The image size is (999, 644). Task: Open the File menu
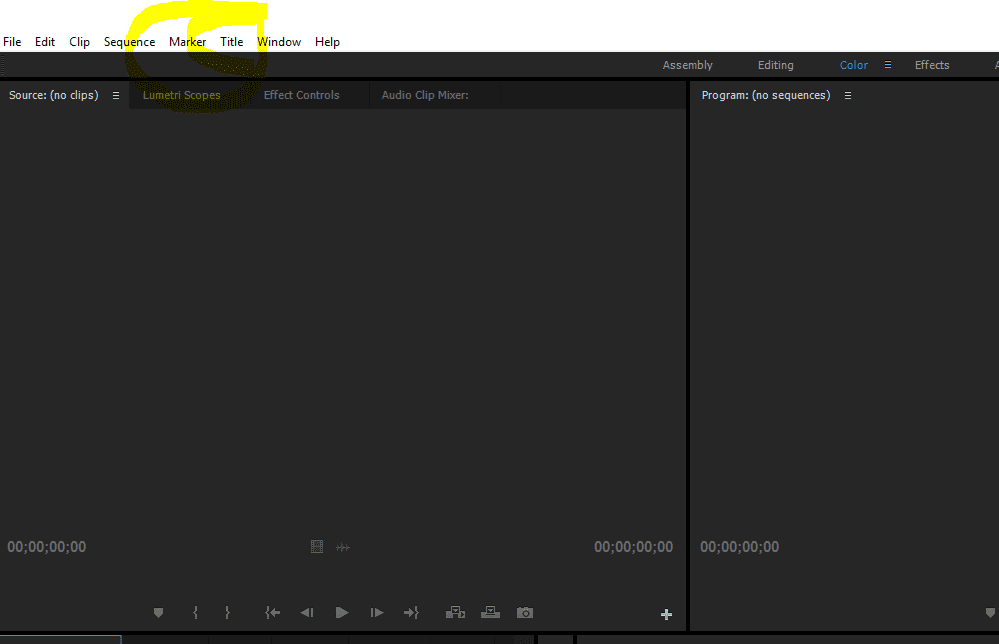pyautogui.click(x=12, y=42)
